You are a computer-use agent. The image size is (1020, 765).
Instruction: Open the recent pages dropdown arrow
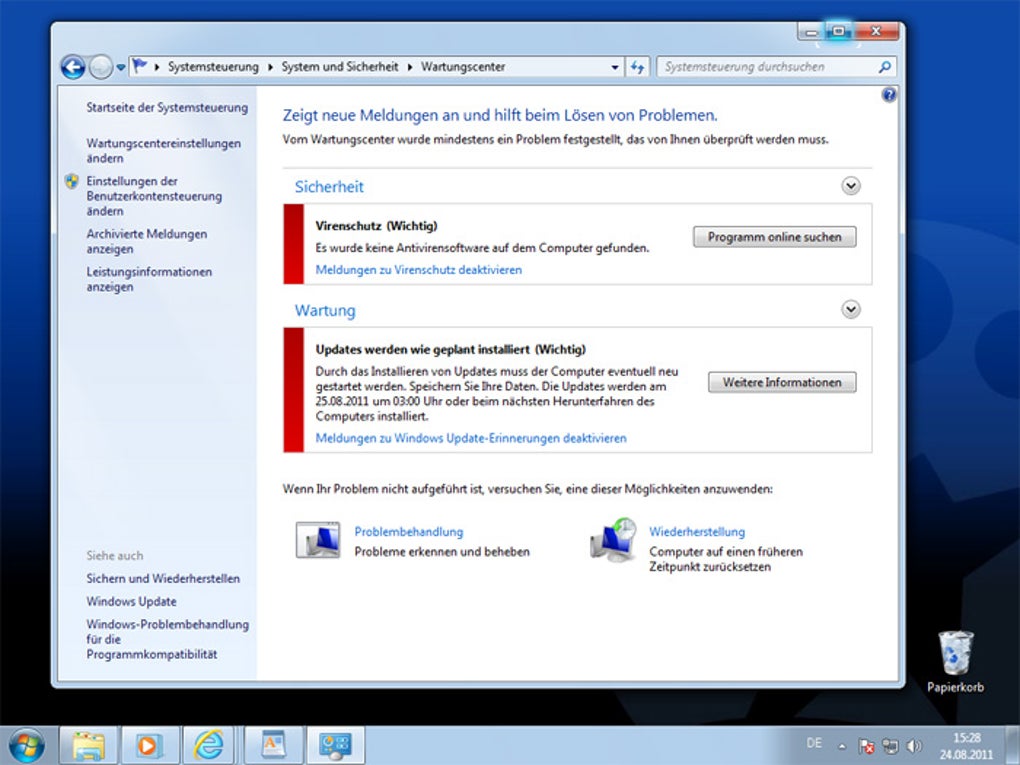pyautogui.click(x=121, y=67)
